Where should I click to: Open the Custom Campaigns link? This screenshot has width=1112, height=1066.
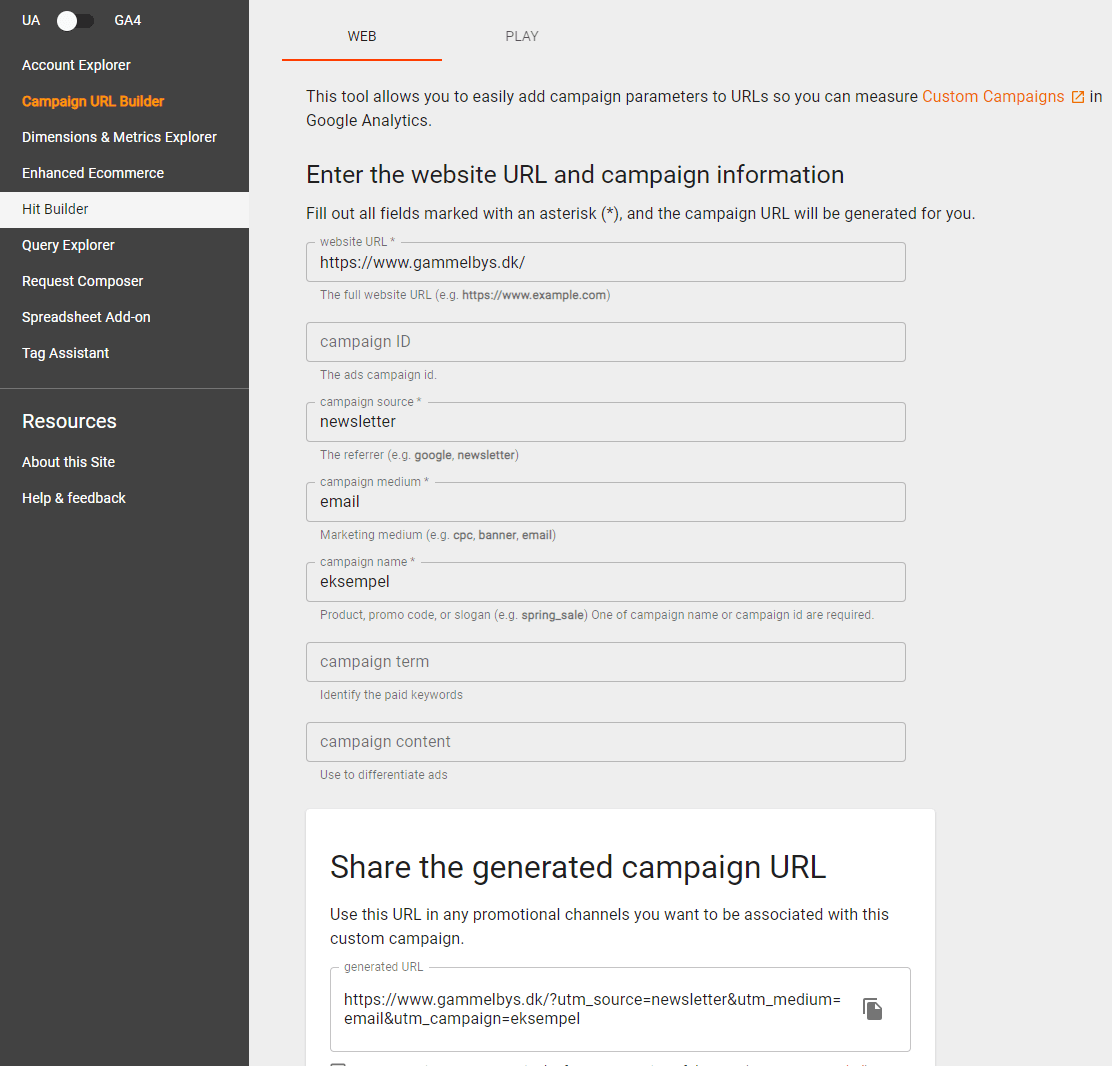tap(993, 97)
